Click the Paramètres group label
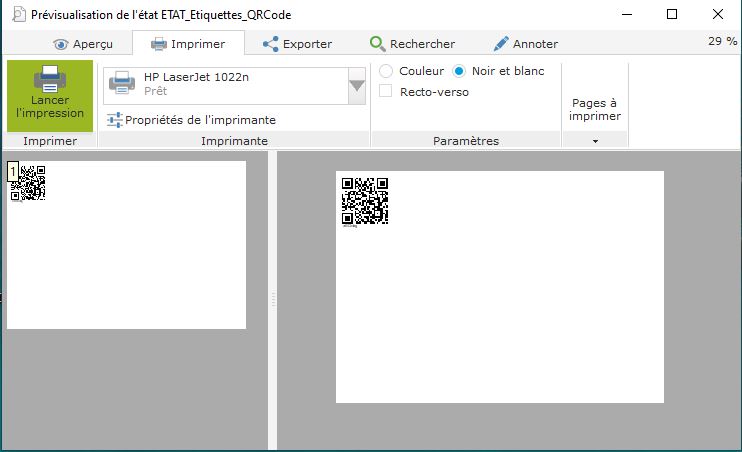 [466, 141]
